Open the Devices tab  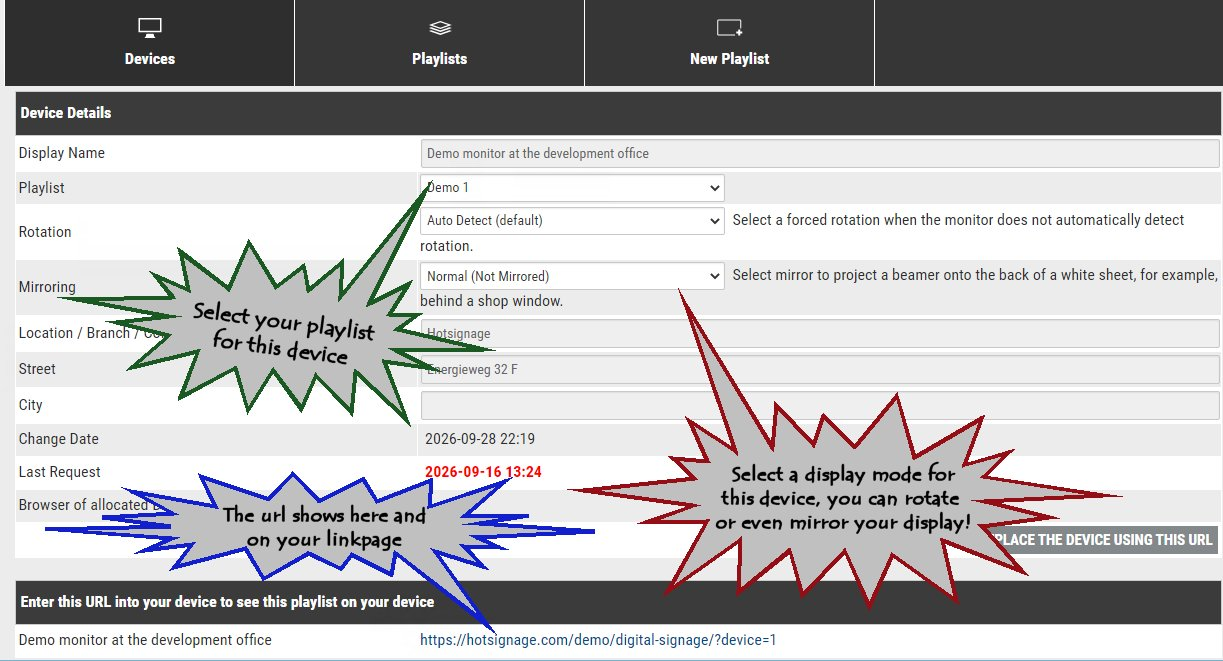click(150, 43)
